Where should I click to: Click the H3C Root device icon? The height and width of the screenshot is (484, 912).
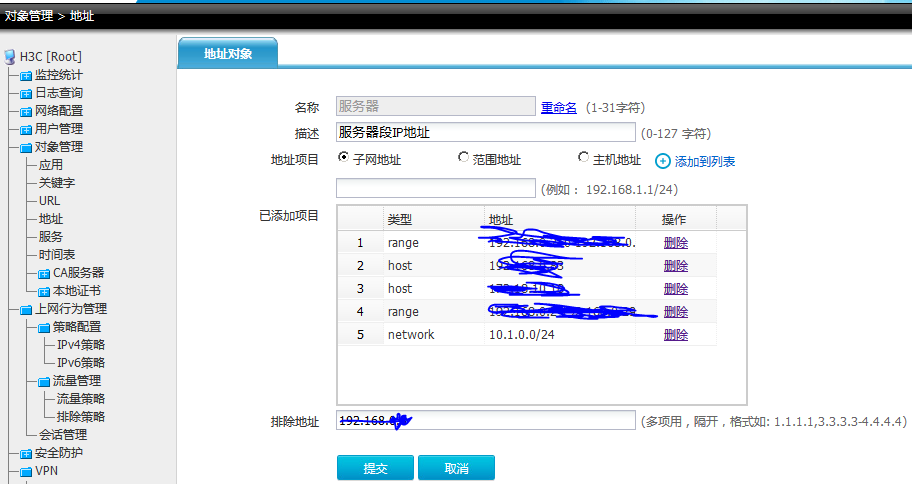(x=9, y=57)
